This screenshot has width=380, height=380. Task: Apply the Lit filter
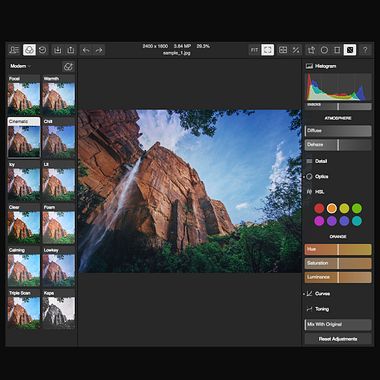click(x=59, y=181)
